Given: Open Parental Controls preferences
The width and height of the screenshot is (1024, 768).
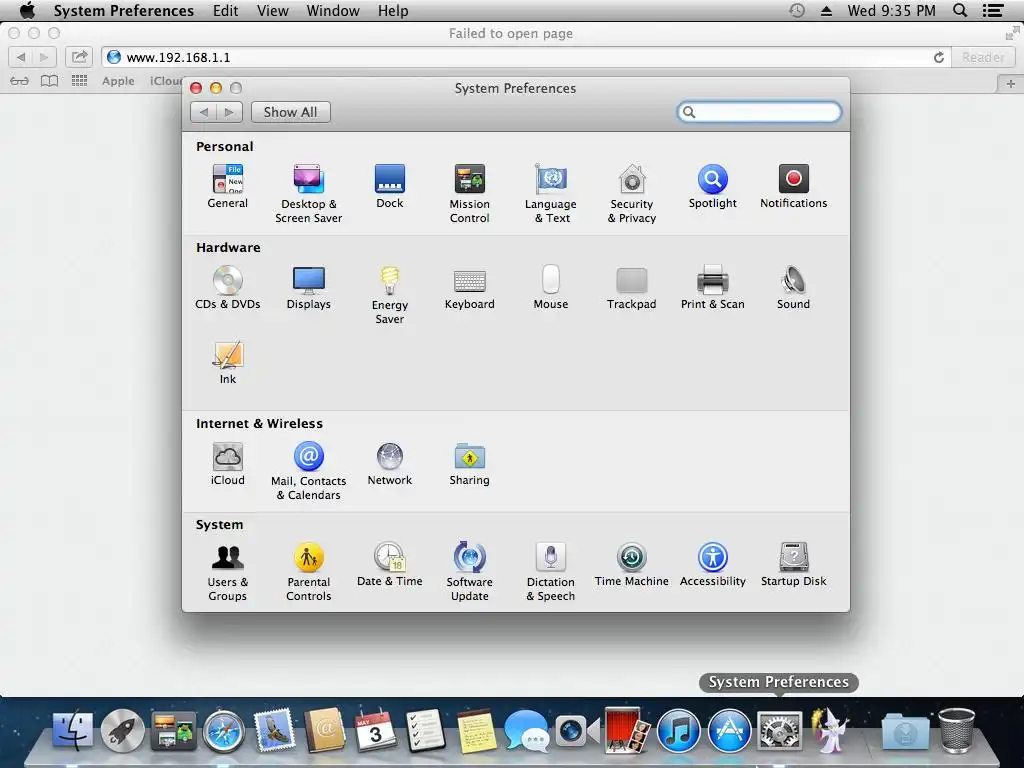Looking at the screenshot, I should (x=308, y=572).
